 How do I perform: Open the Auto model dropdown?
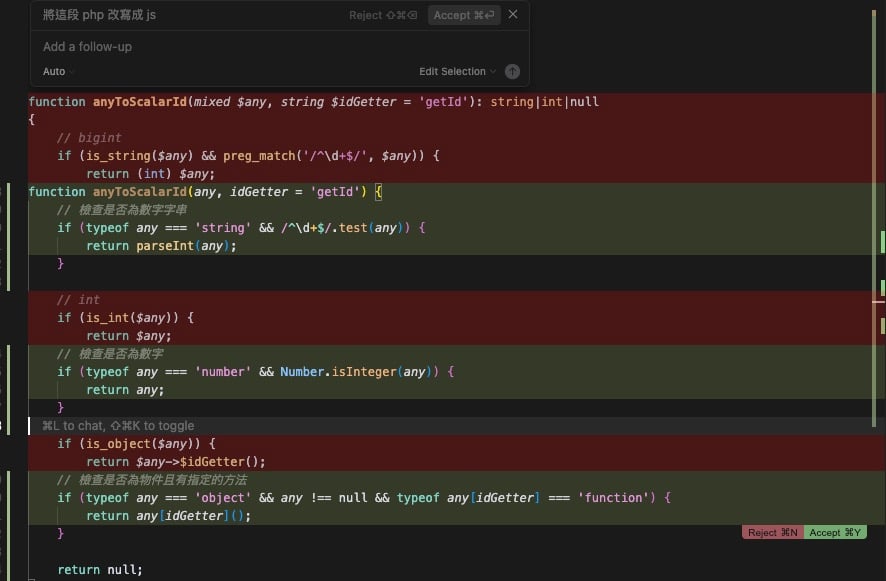tap(58, 71)
